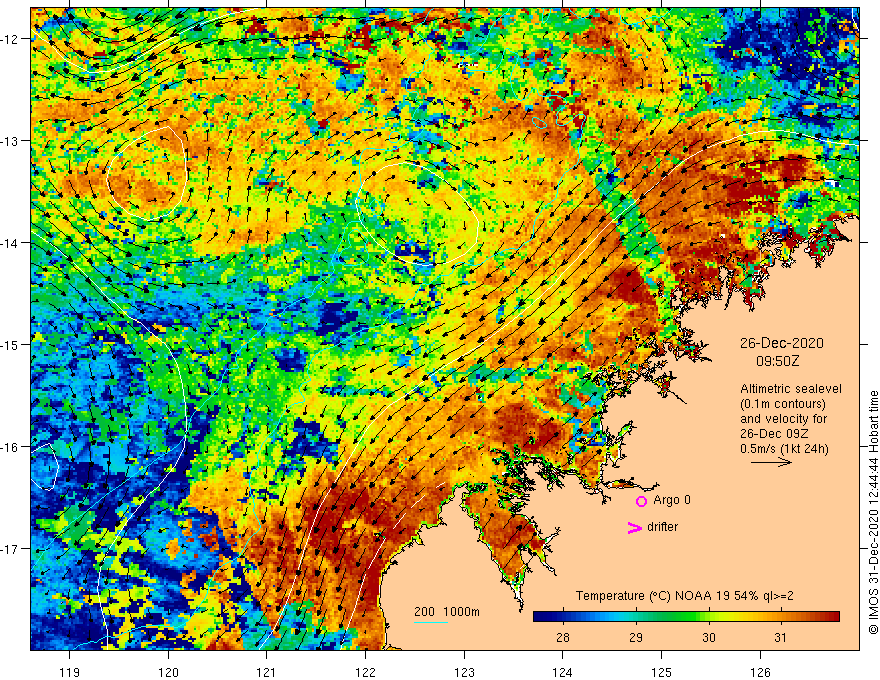880x680 pixels.
Task: Click latitude label '-15' on the axis
Action: click(11, 344)
